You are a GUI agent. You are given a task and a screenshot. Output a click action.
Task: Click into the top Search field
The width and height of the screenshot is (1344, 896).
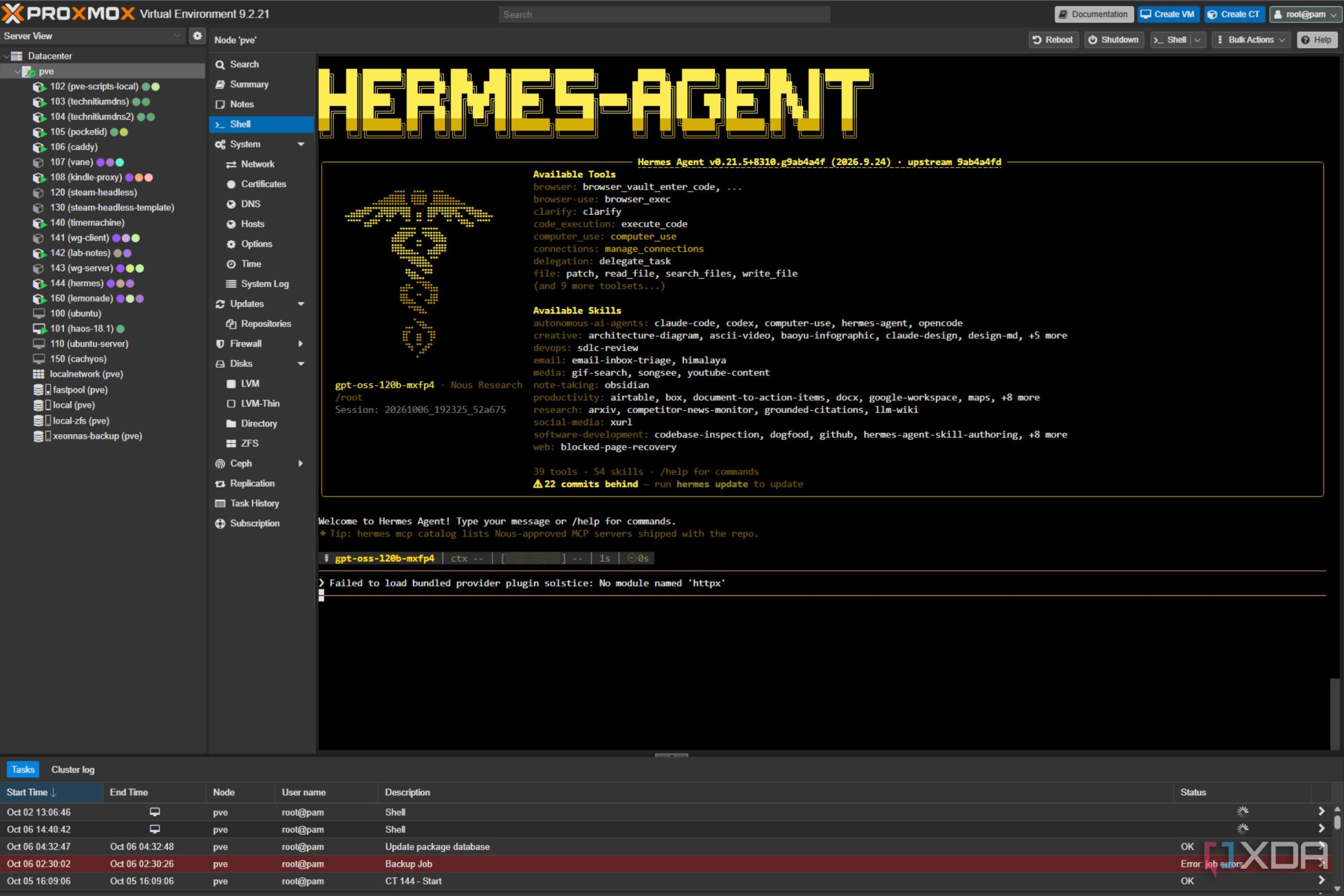[664, 15]
